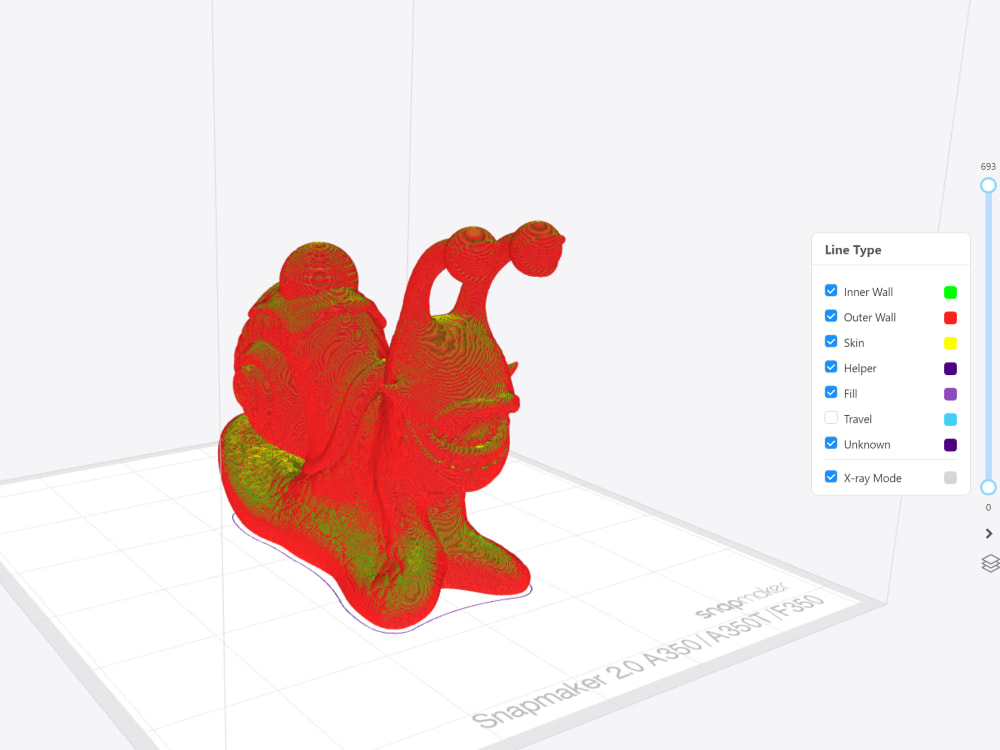This screenshot has height=750, width=1000.
Task: Click the dark purple Helper color swatch
Action: tap(950, 369)
